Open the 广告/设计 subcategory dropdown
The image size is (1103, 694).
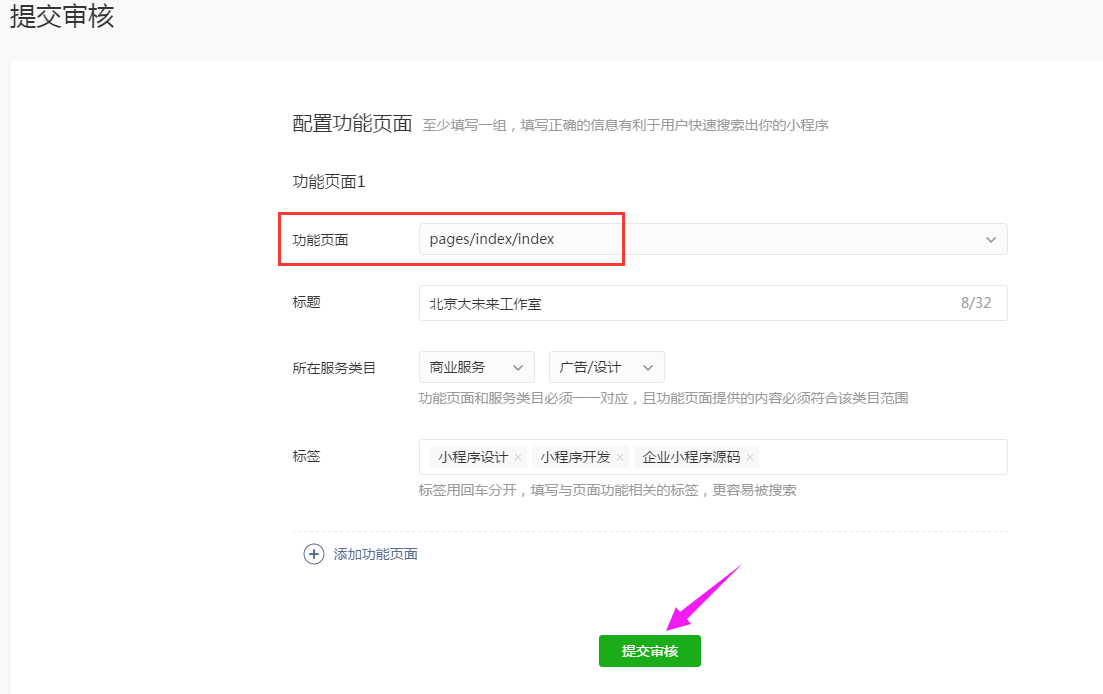point(606,367)
